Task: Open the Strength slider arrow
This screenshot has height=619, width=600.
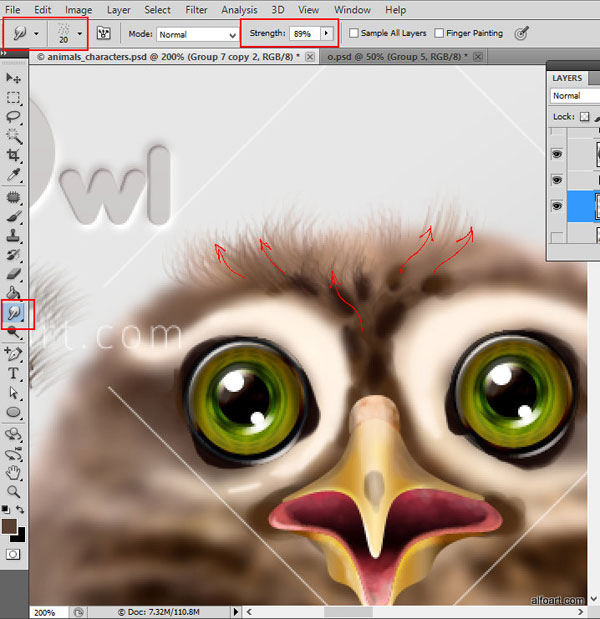Action: point(326,33)
